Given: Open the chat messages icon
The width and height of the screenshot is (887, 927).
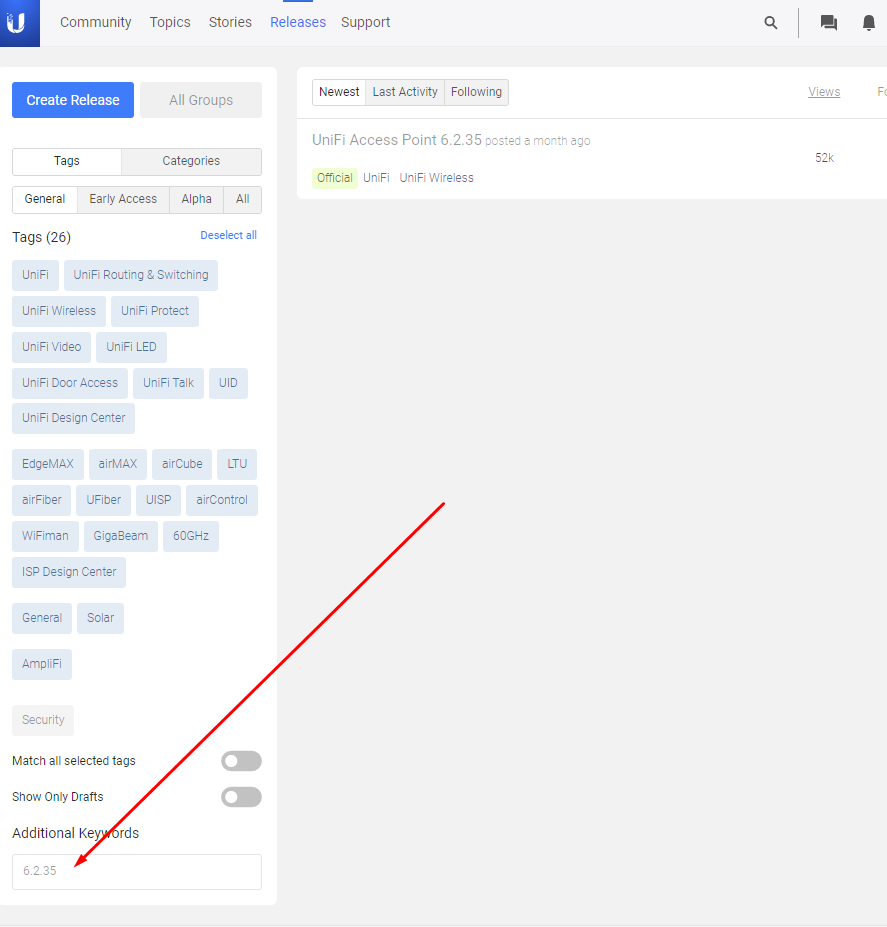Looking at the screenshot, I should (x=828, y=23).
